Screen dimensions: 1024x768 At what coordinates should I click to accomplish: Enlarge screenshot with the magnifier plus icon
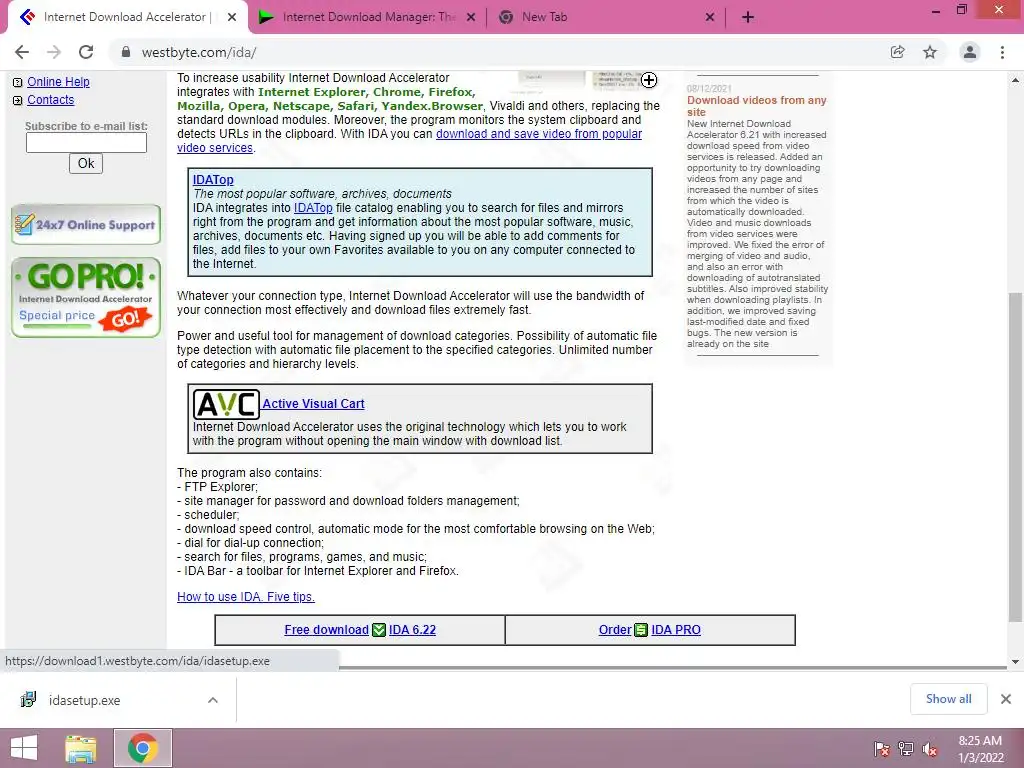click(648, 80)
